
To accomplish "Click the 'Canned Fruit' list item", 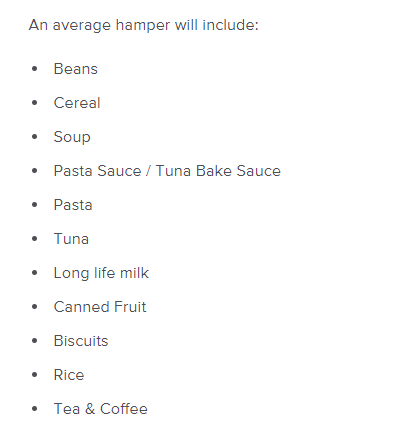I will [x=100, y=307].
